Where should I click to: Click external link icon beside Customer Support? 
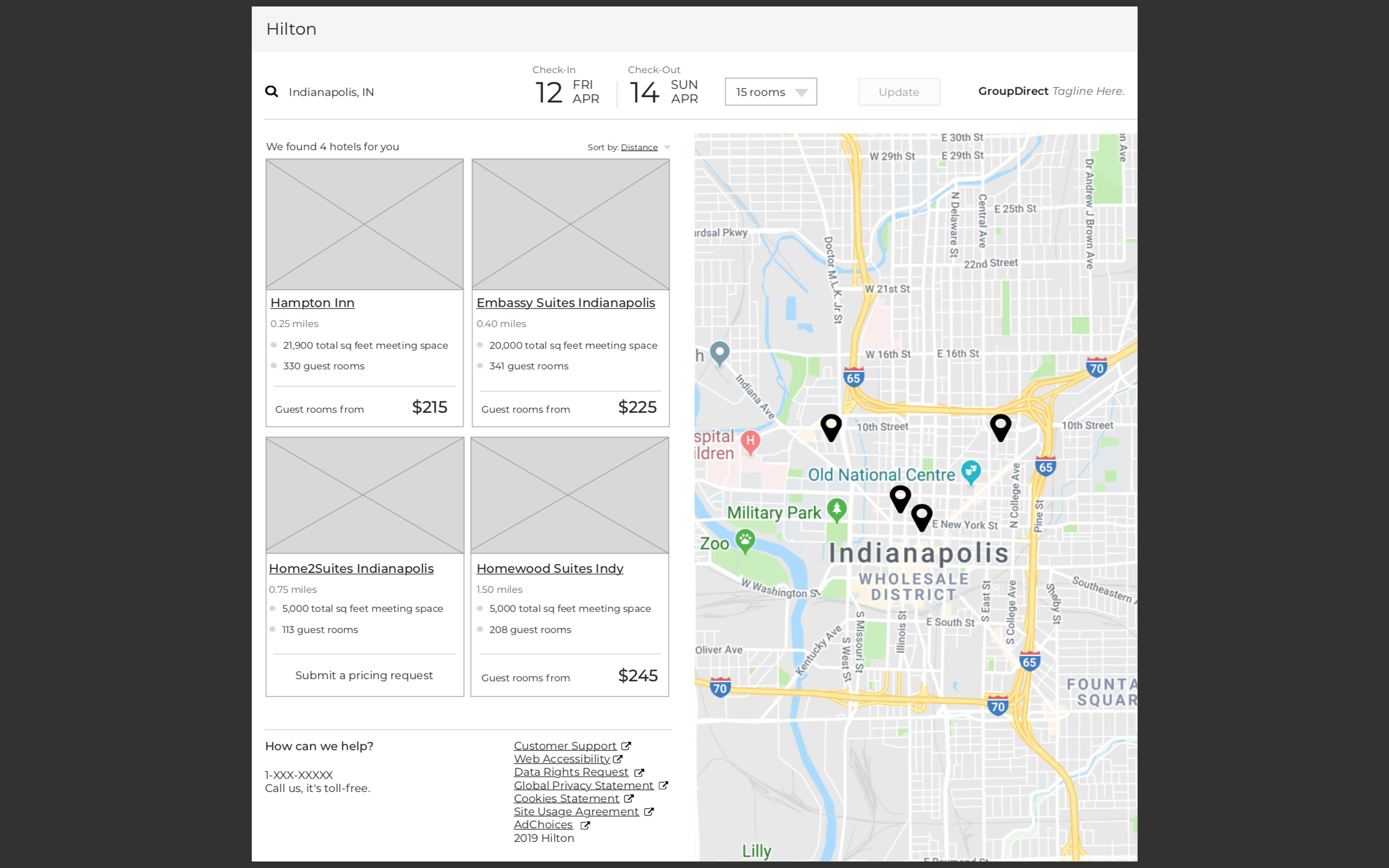pos(626,746)
